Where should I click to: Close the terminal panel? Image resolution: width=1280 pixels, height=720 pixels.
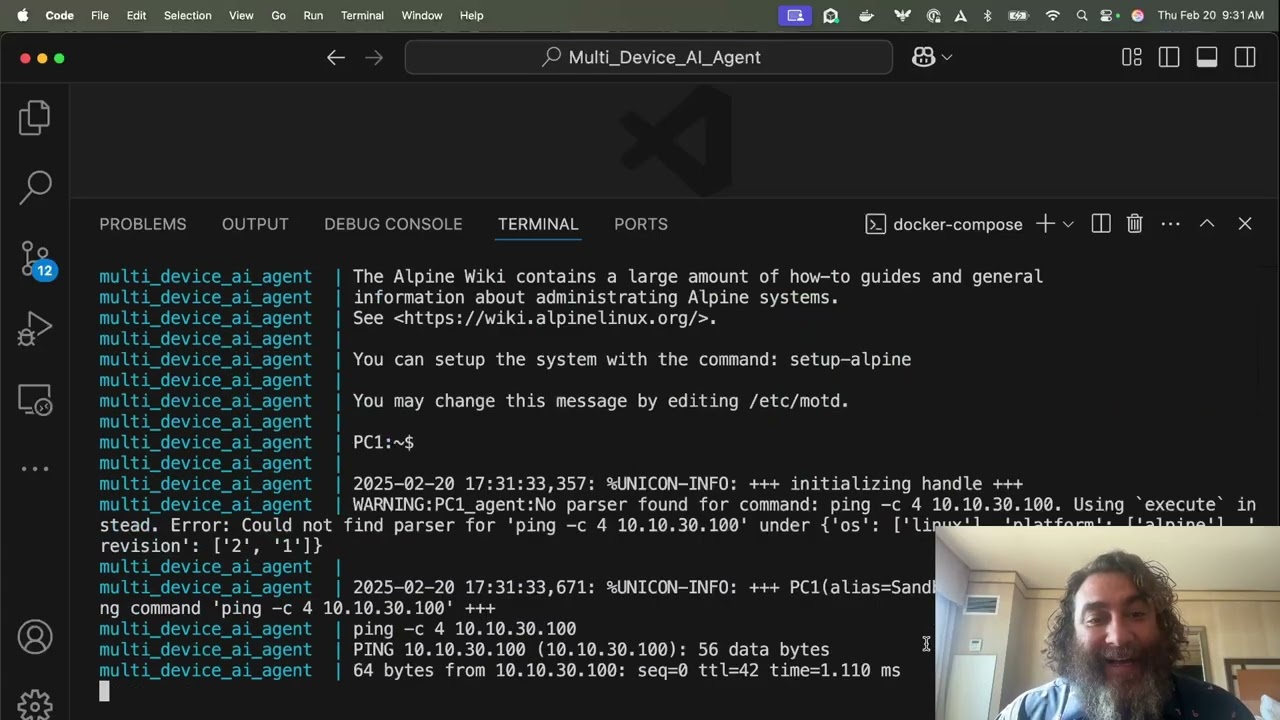[x=1245, y=224]
